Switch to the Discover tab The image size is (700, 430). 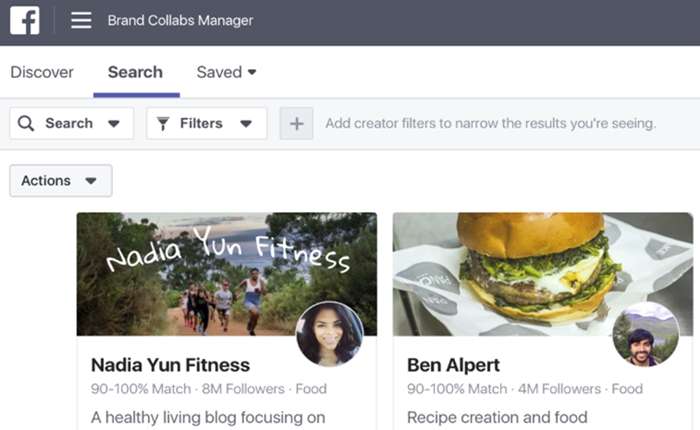click(x=42, y=72)
